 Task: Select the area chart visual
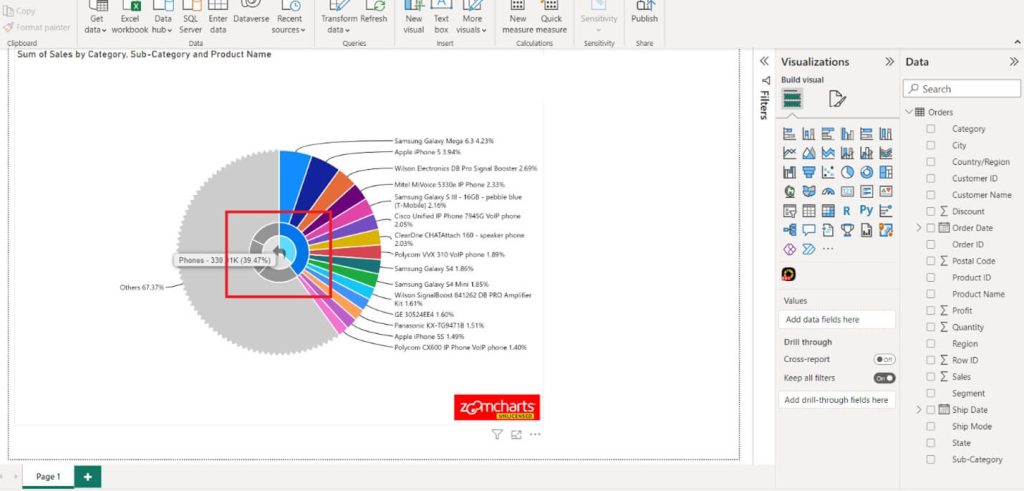(808, 153)
